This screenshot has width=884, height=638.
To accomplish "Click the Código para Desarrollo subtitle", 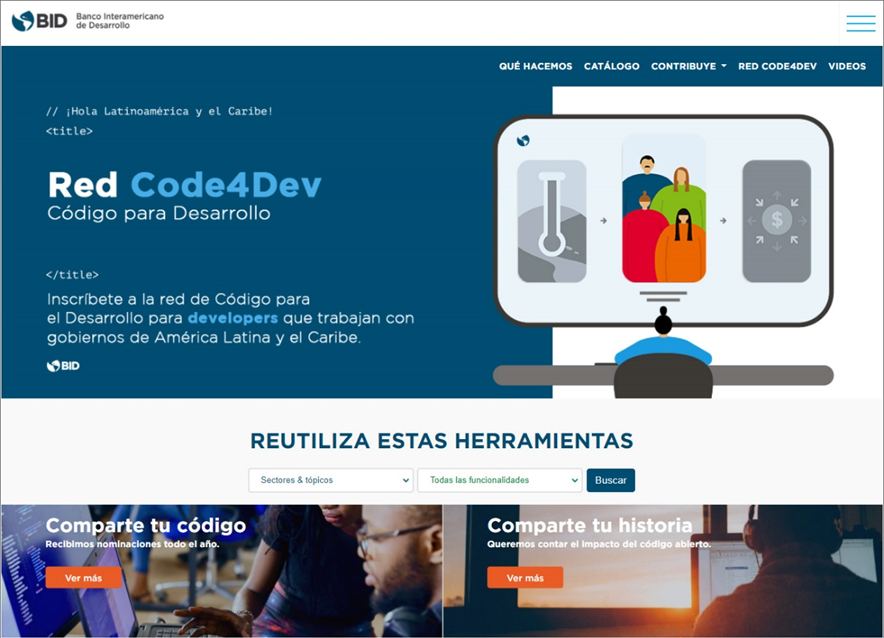I will coord(159,213).
